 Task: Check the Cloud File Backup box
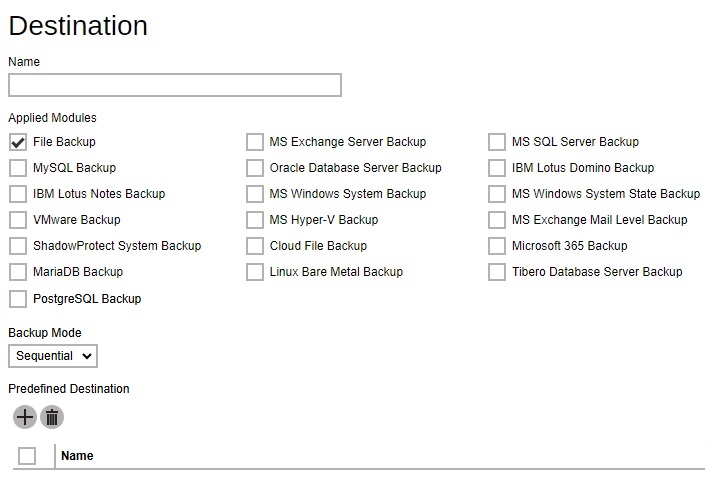click(x=255, y=246)
